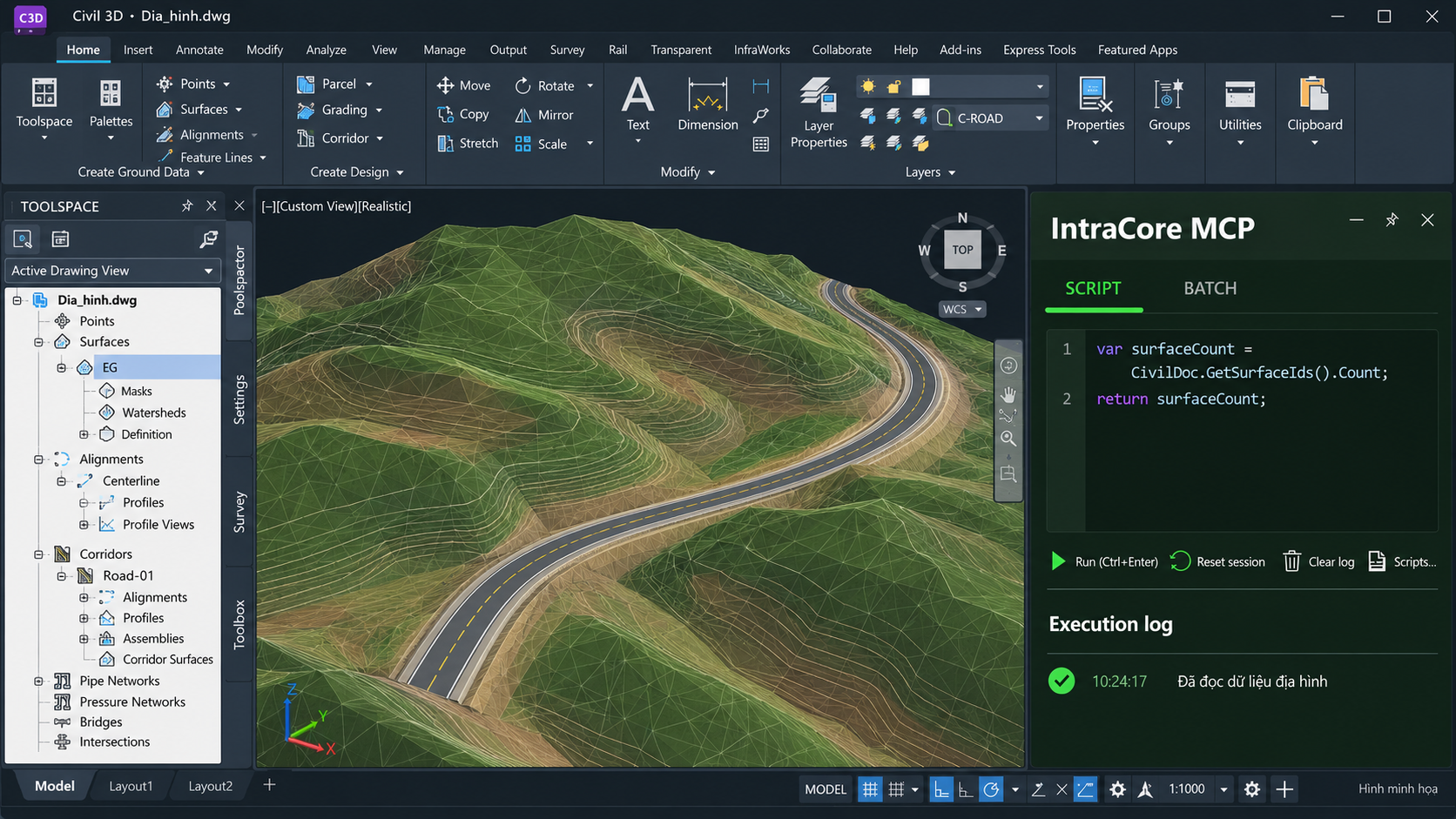Open the C-ROAD layer dropdown

(990, 117)
